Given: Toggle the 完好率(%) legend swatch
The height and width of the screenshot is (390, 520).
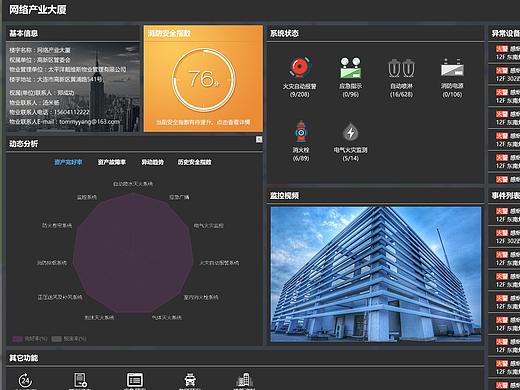Looking at the screenshot, I should pos(18,339).
